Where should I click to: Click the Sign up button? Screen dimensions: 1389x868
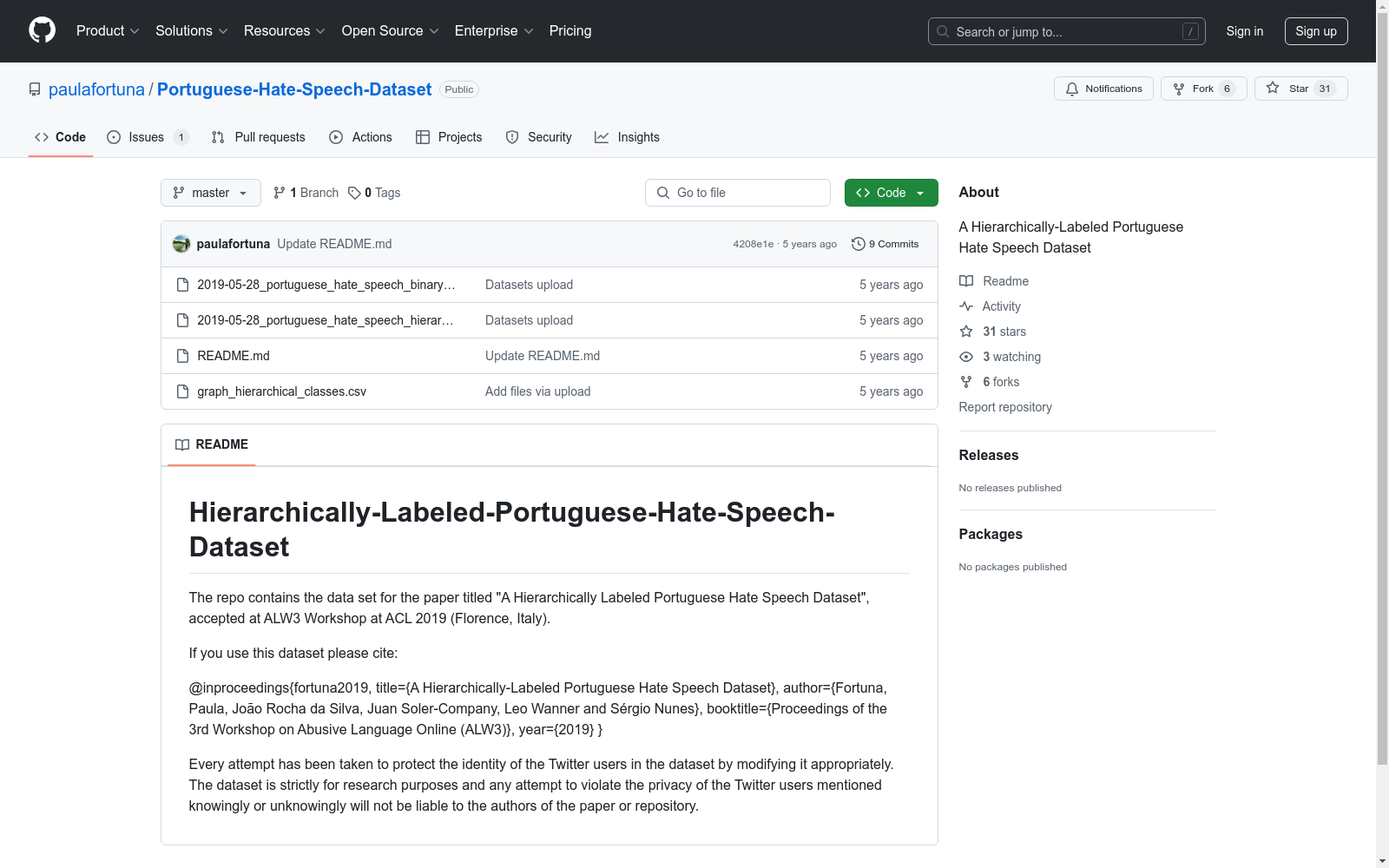1316,31
